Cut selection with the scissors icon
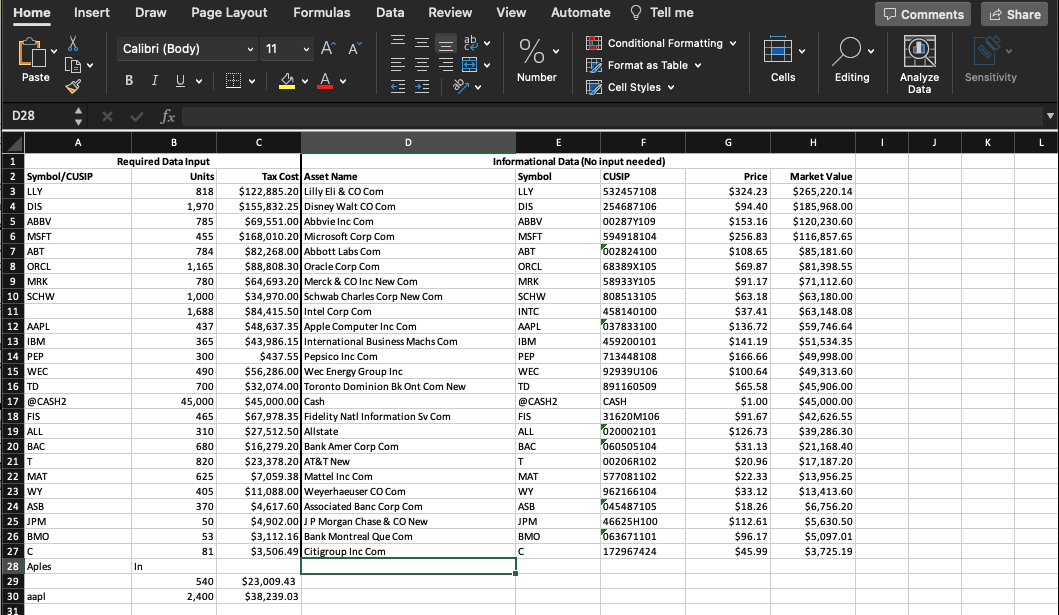 tap(73, 44)
